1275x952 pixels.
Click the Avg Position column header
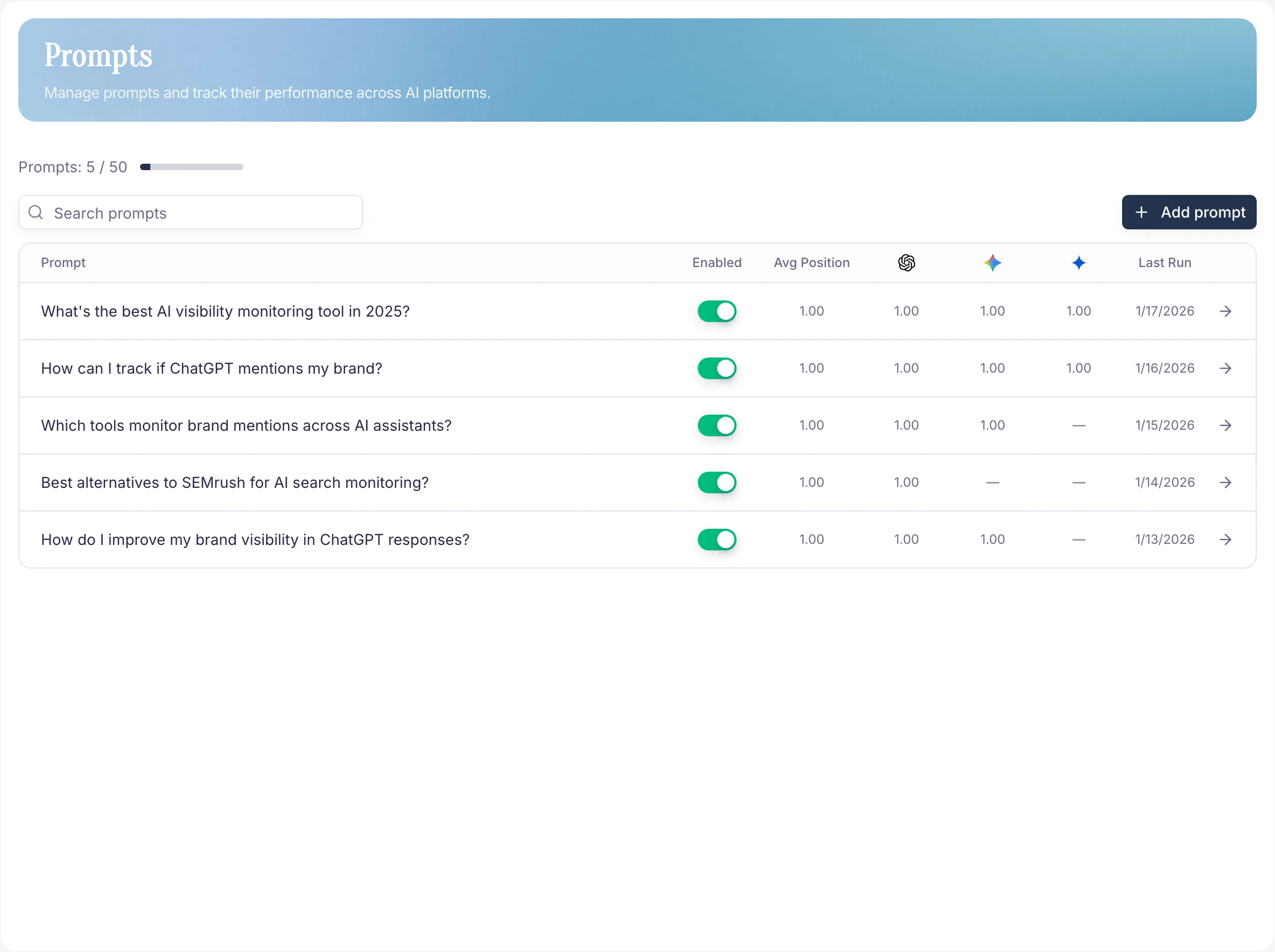pyautogui.click(x=811, y=262)
